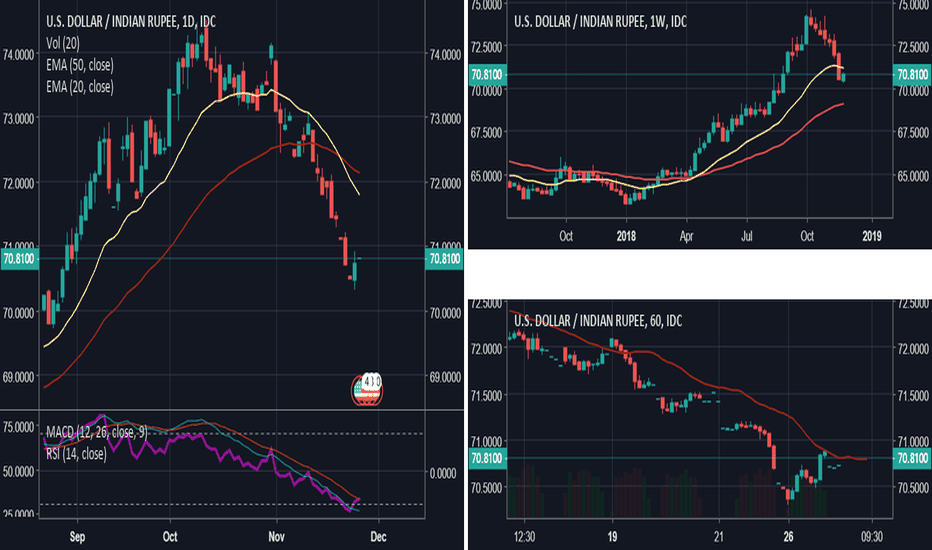Select the daily chart title 'U.S. DOLLAR / INDIAN RUPEE, 1D, IDC'
Viewport: 932px width, 550px height.
coord(131,22)
